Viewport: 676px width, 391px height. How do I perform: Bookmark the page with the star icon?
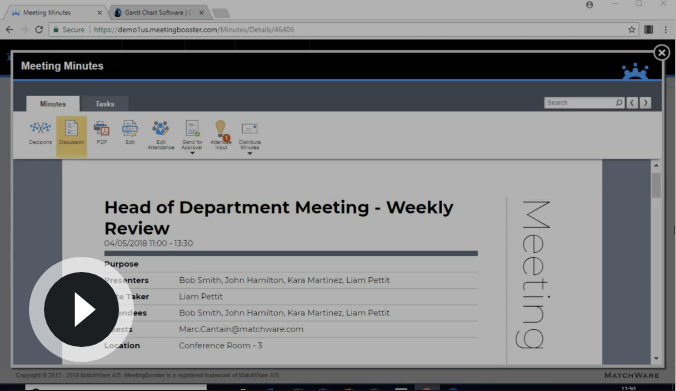(632, 30)
